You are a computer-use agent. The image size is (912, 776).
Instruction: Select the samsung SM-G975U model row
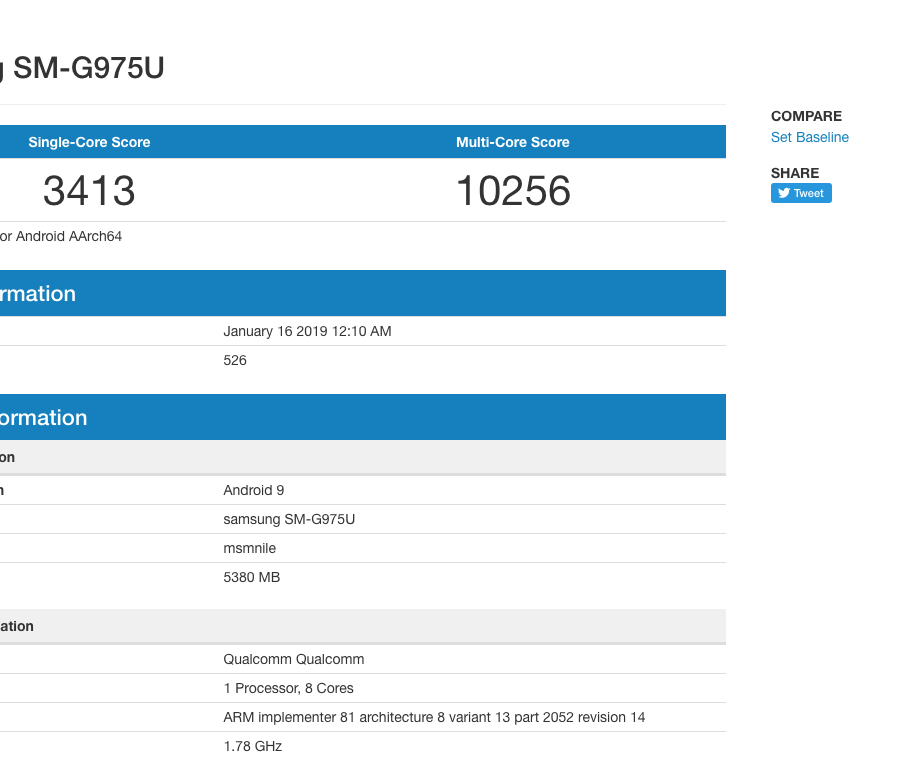(289, 519)
